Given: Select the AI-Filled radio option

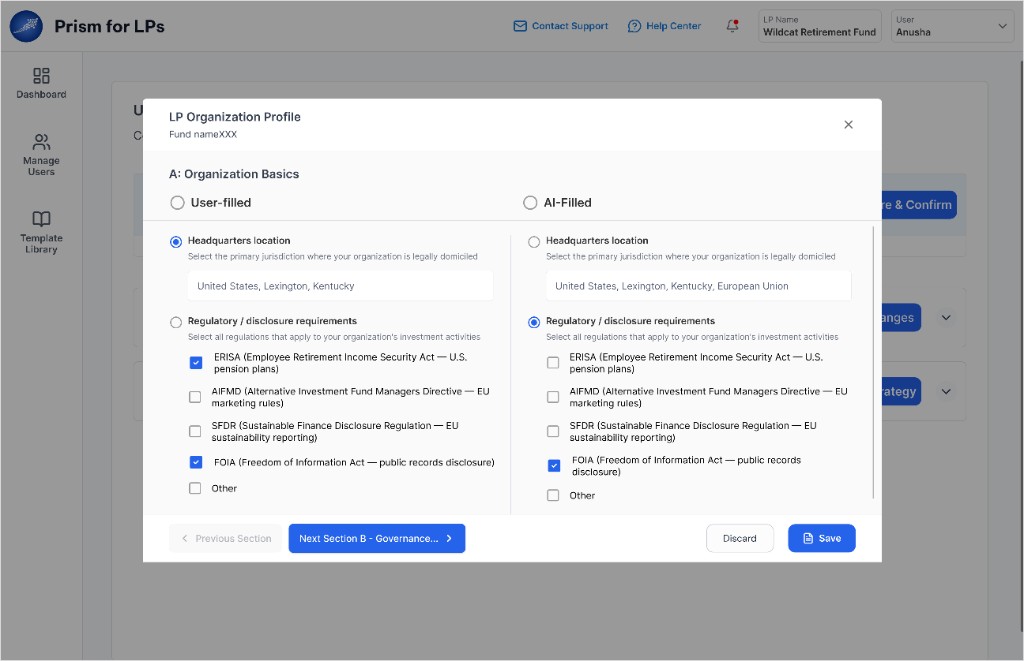Looking at the screenshot, I should [530, 202].
